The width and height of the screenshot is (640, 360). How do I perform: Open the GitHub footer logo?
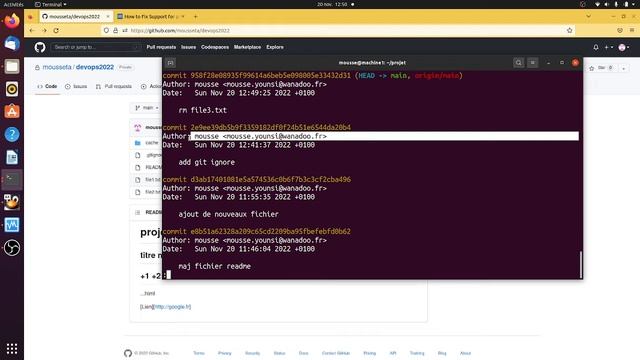pos(128,353)
